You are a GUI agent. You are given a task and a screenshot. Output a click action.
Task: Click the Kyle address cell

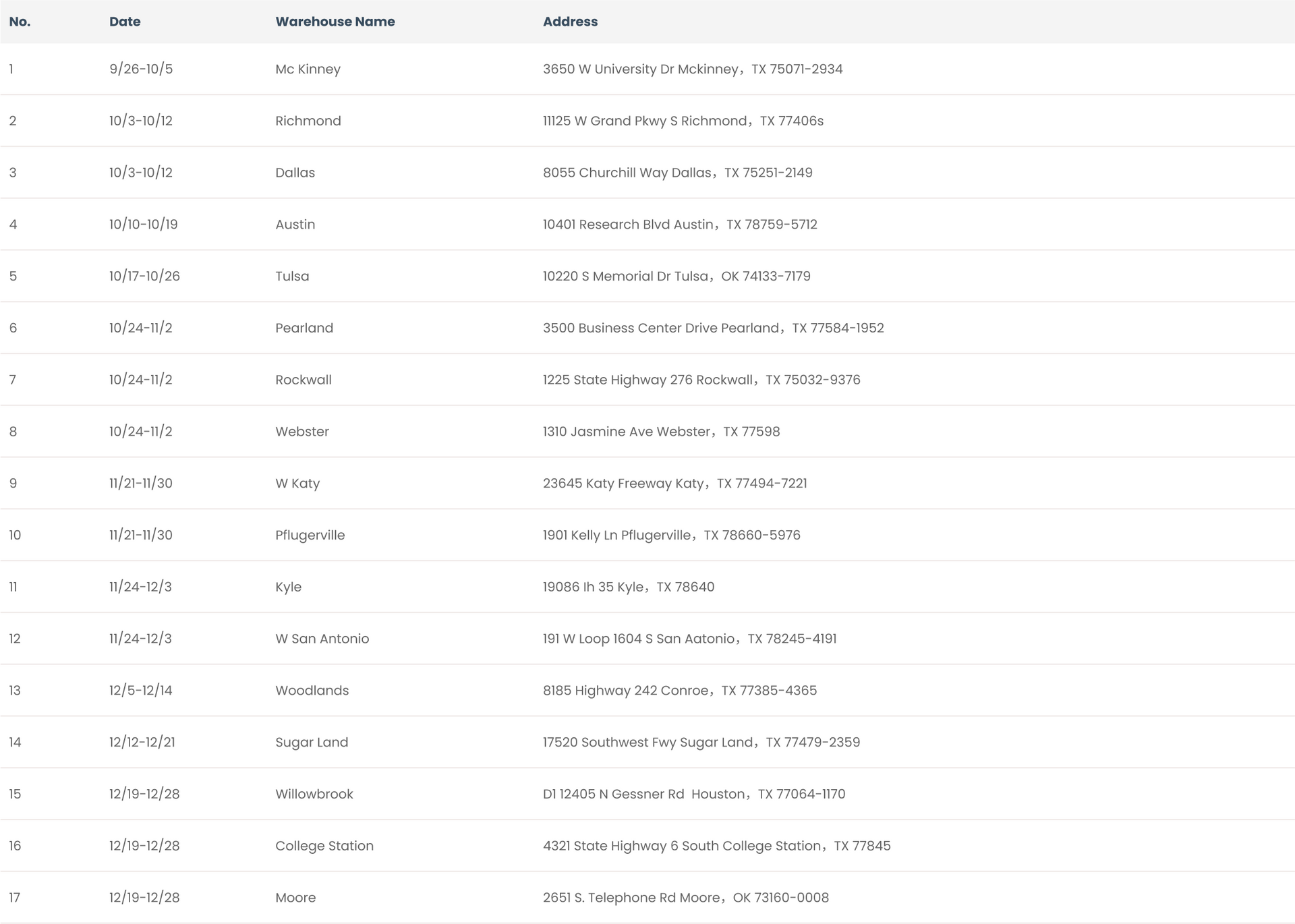click(628, 587)
